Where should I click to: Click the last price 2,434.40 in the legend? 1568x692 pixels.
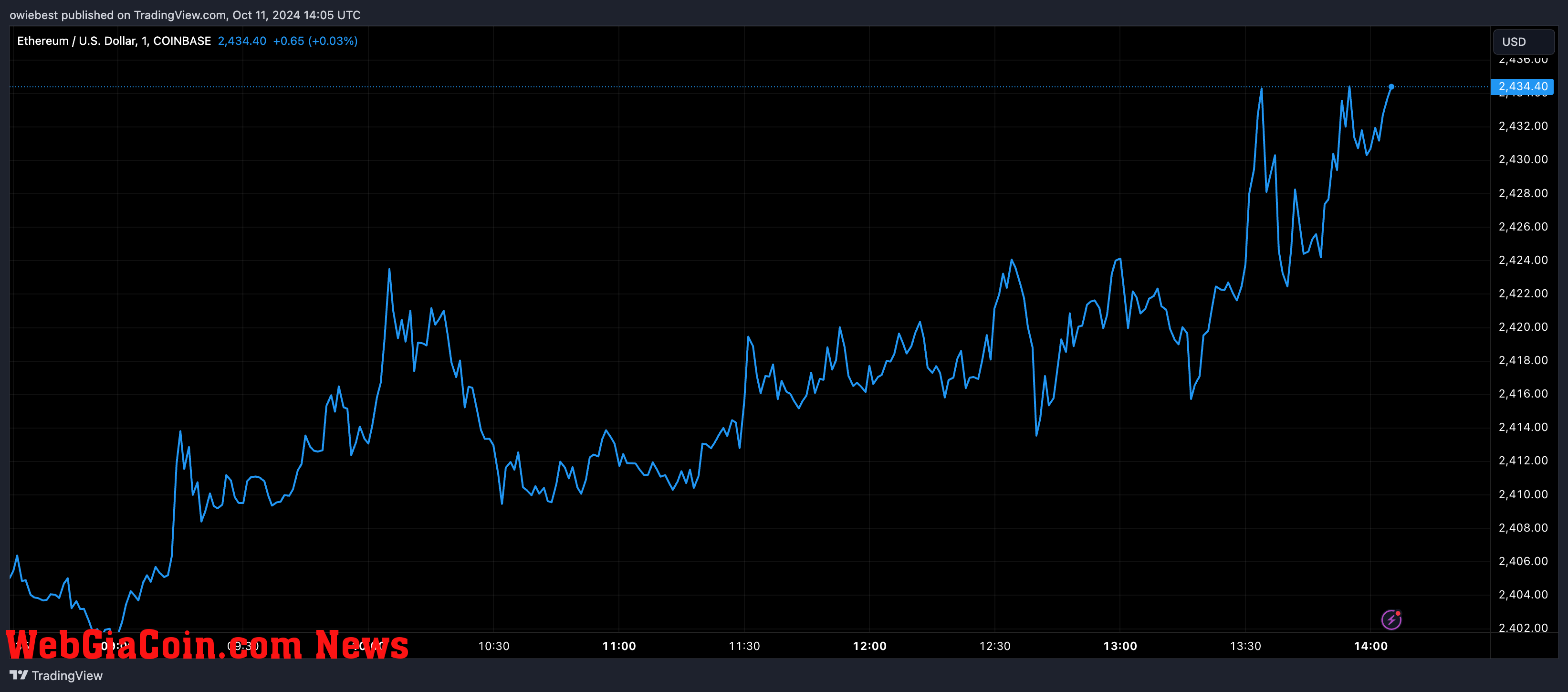(241, 41)
